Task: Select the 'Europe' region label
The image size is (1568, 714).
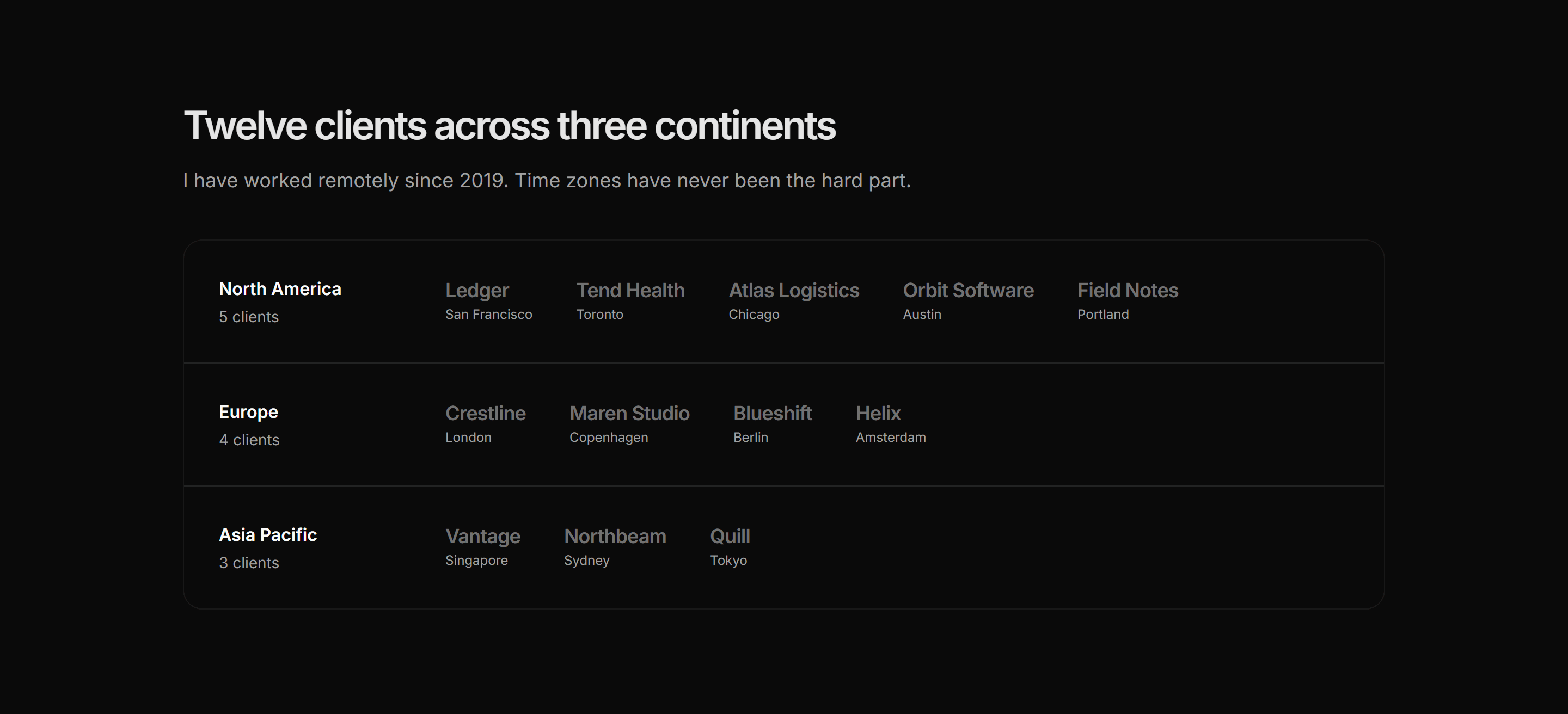Action: click(248, 413)
